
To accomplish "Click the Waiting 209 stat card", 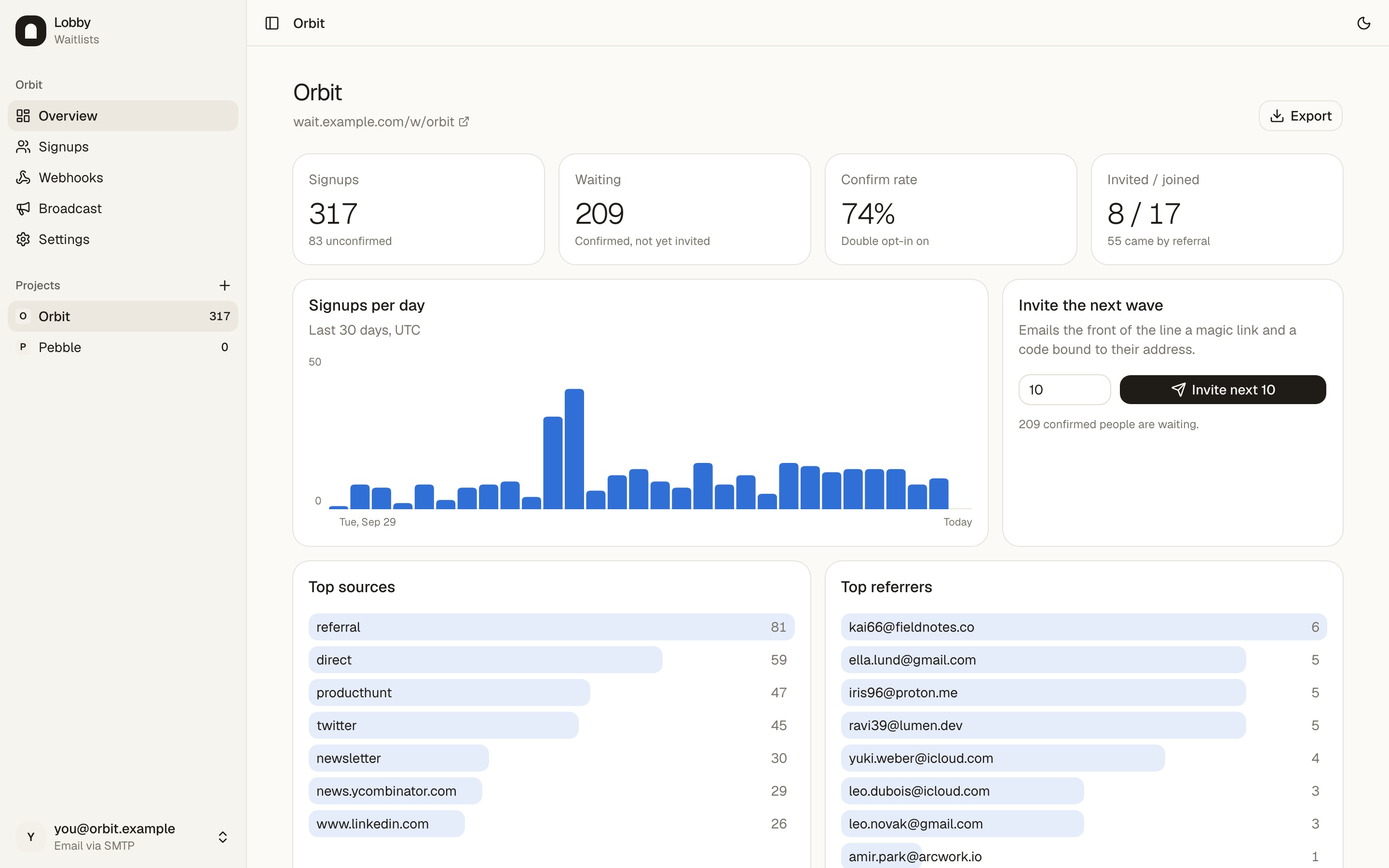I will pos(685,209).
